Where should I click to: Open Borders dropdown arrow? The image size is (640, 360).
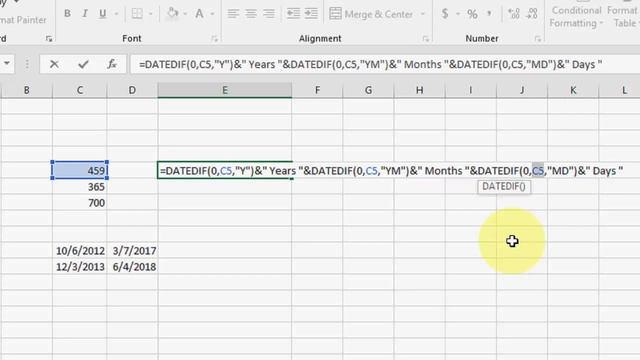(x=150, y=14)
